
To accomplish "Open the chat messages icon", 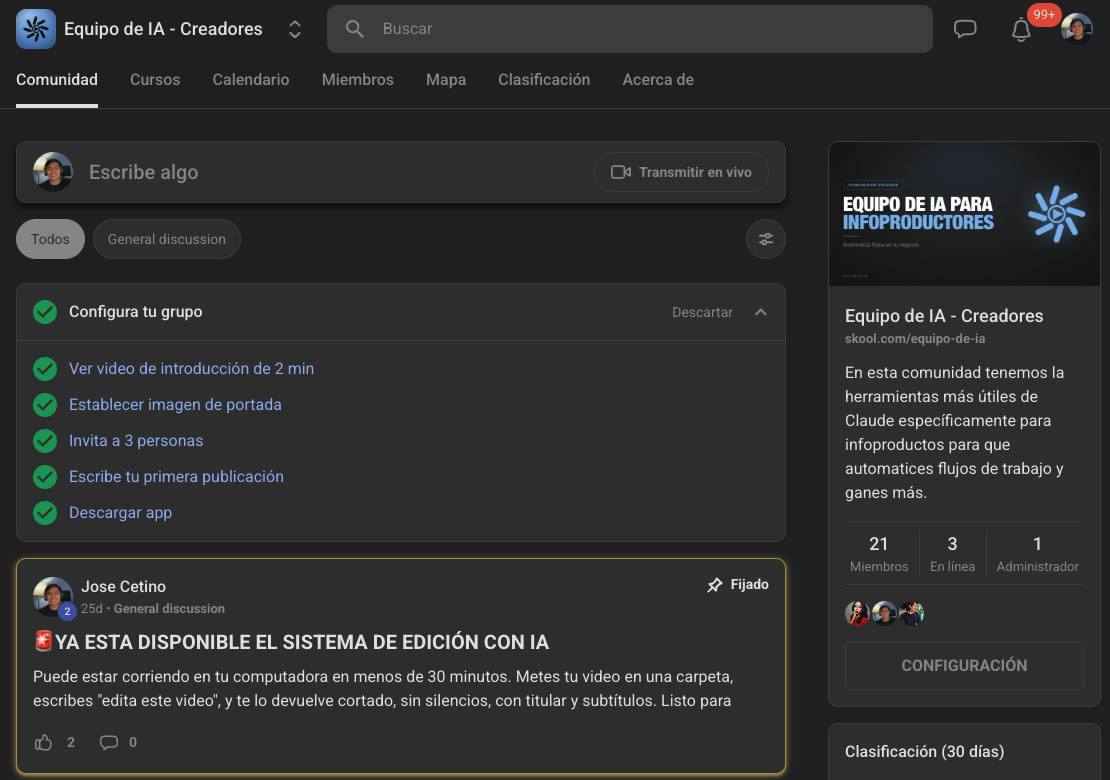I will click(965, 29).
